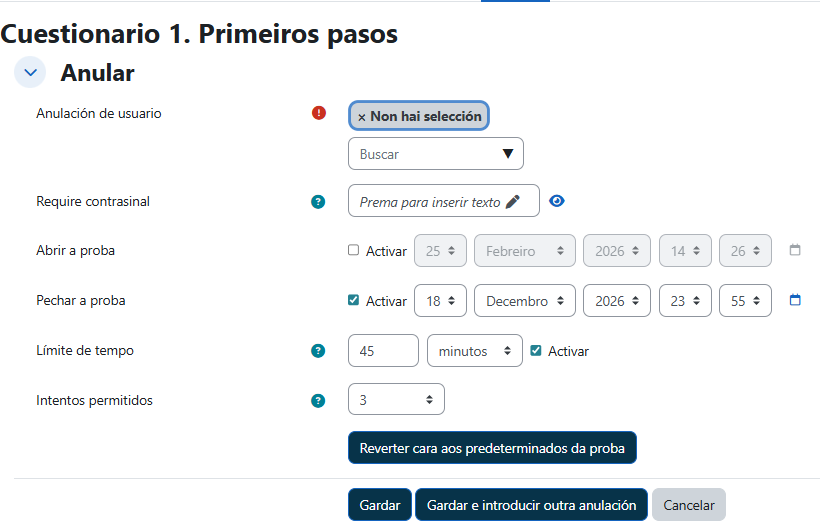Click the time limit field showing 45
The width and height of the screenshot is (820, 530).
[x=383, y=351]
